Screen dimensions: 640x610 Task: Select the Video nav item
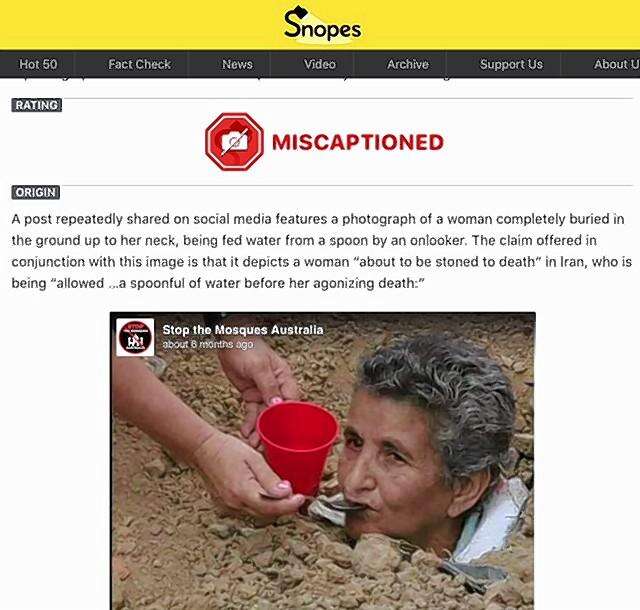(x=320, y=64)
